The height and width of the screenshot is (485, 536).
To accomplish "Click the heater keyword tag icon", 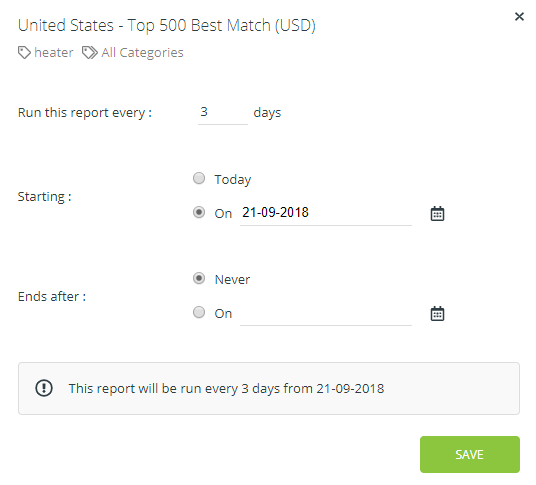I will point(24,53).
